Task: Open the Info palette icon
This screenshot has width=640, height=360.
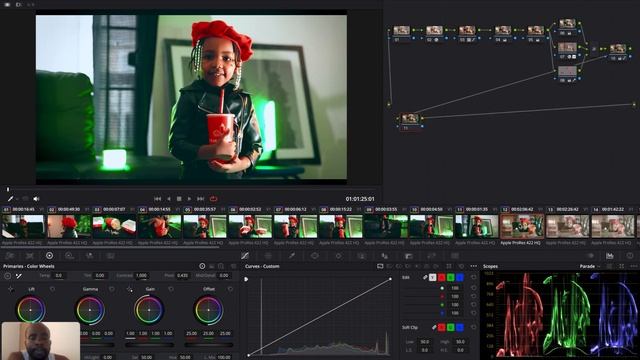Action: pos(630,256)
